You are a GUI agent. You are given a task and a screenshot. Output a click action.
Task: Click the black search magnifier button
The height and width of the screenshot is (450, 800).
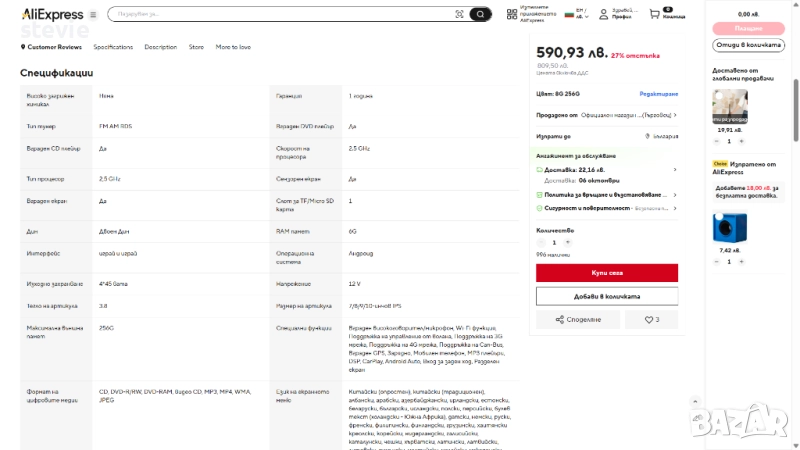tap(481, 14)
